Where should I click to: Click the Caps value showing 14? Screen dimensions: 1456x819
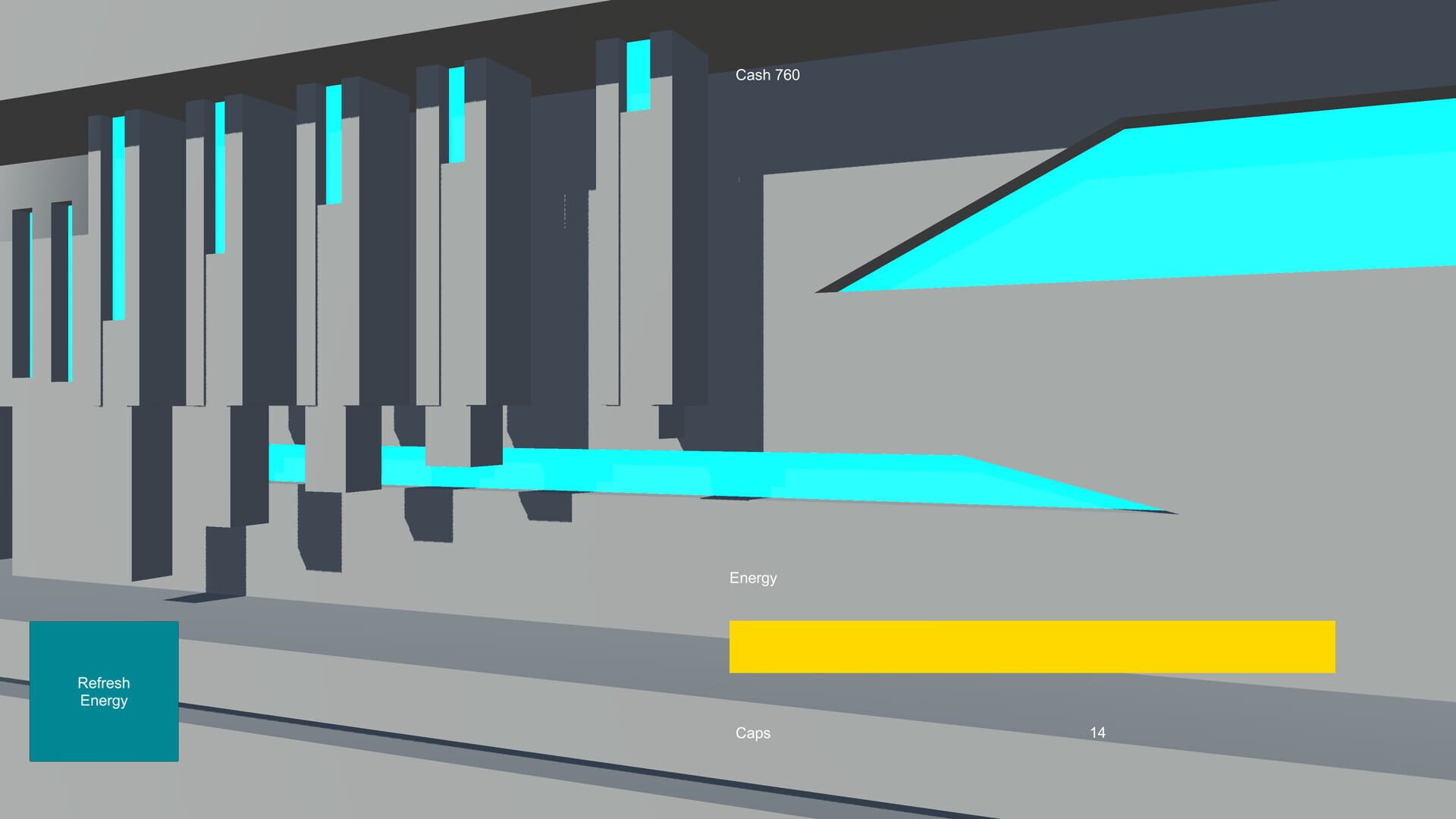click(x=1097, y=733)
